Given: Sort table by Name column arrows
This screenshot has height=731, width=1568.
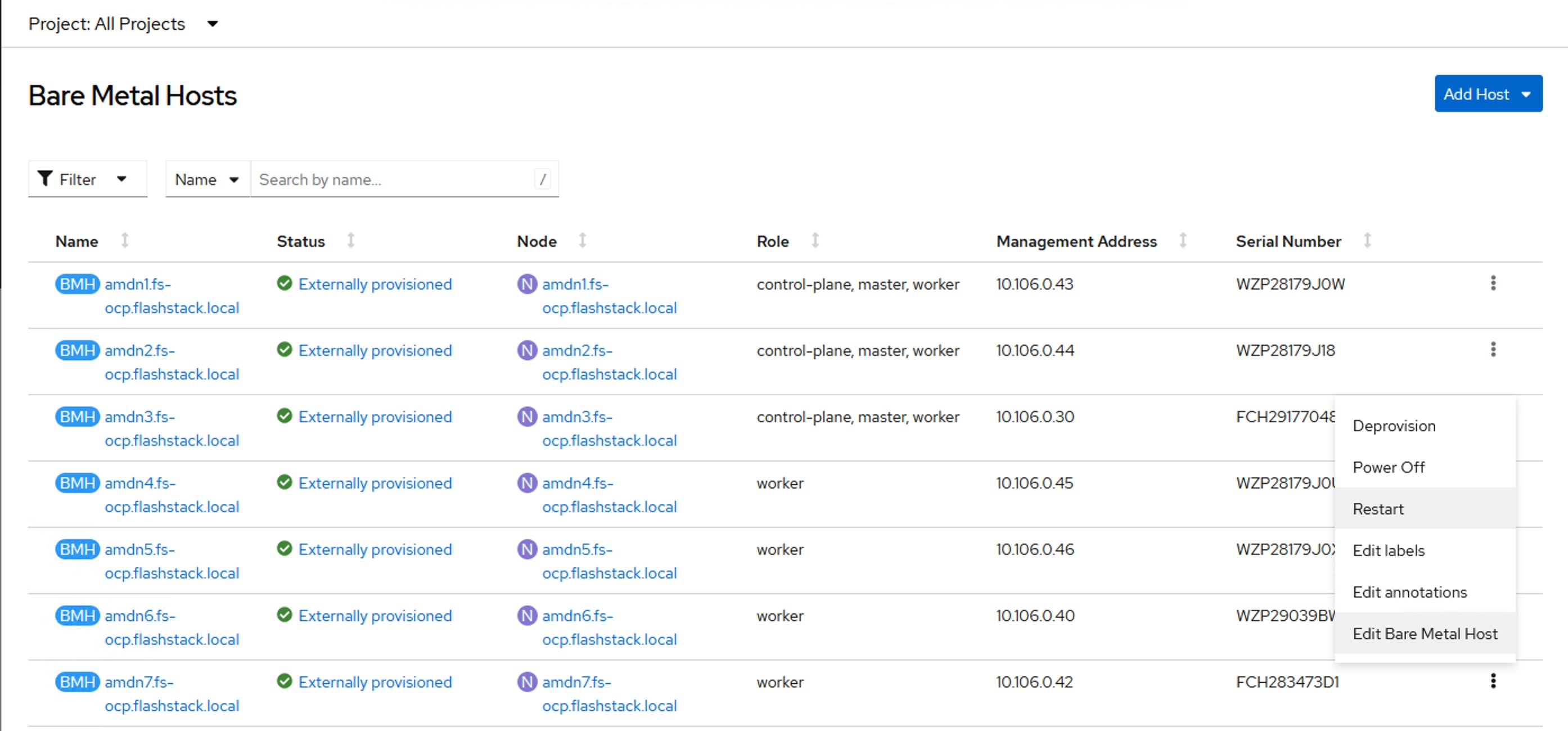Looking at the screenshot, I should [125, 241].
